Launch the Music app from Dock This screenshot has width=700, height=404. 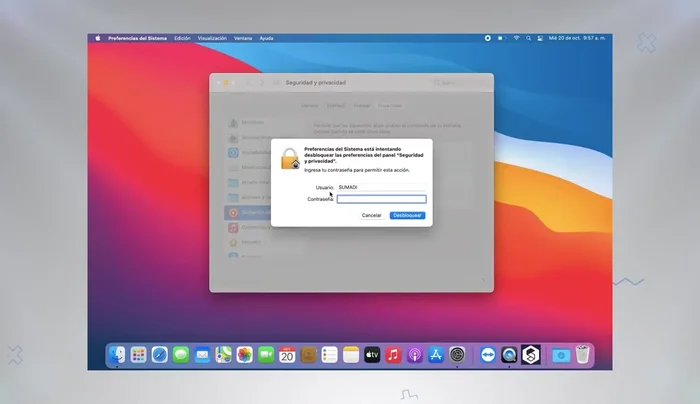click(x=393, y=354)
